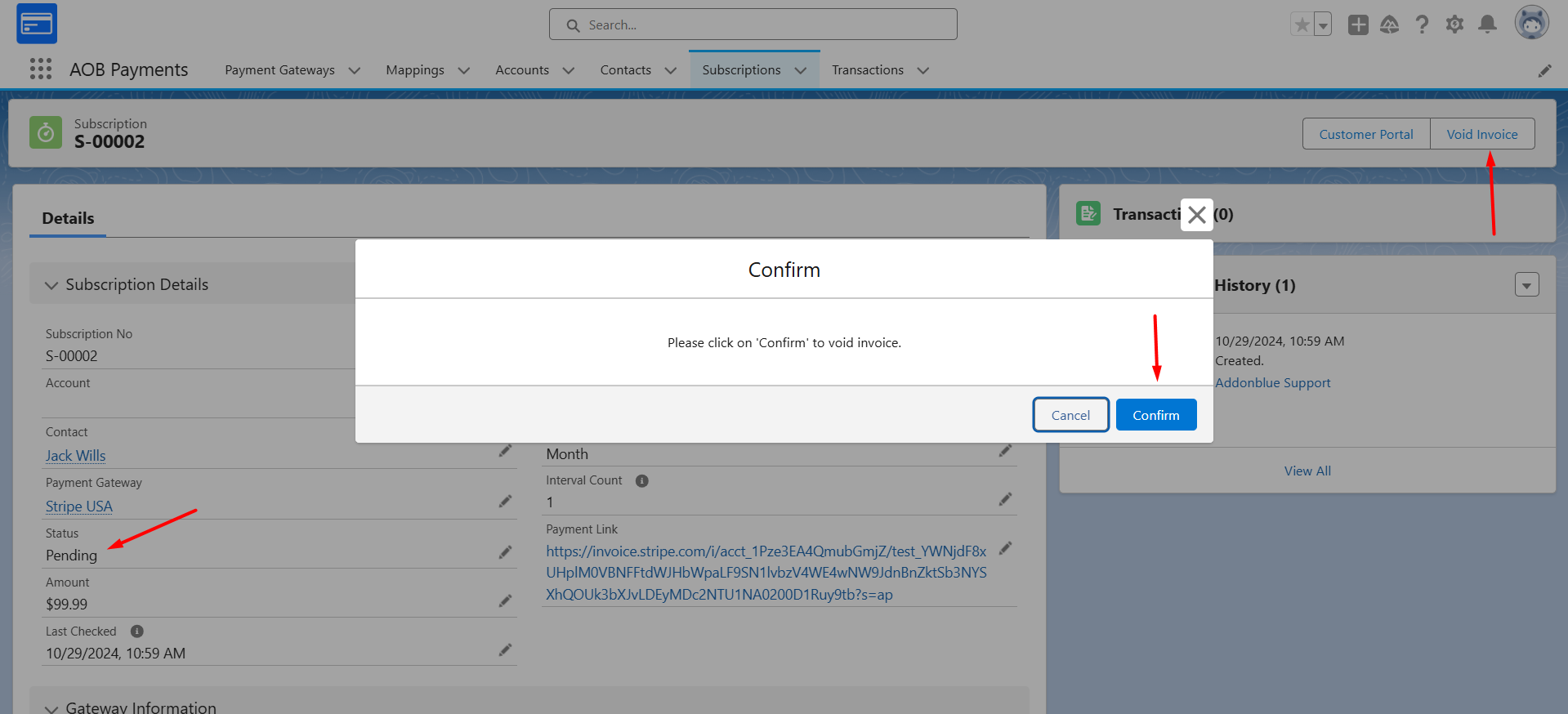Edit the Last Checked field pencil
Viewport: 1568px width, 714px height.
coord(505,650)
